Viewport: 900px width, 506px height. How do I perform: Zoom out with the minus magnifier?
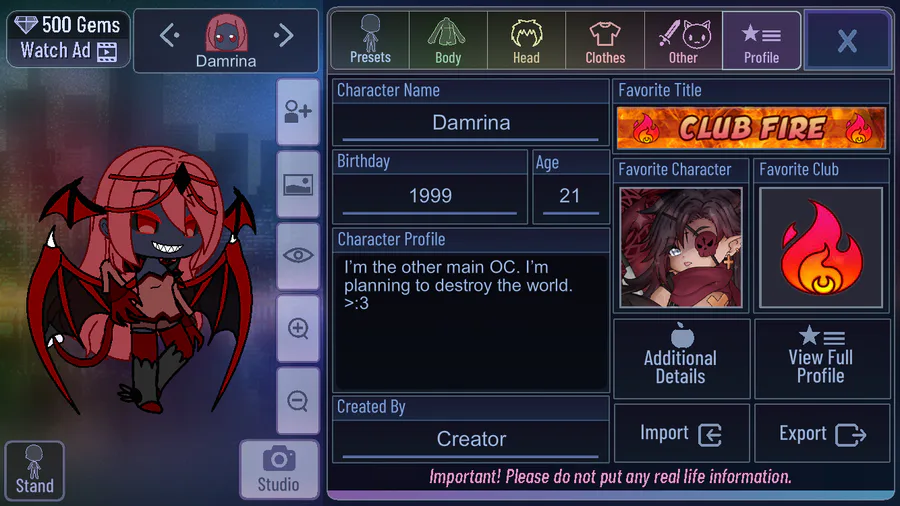pyautogui.click(x=298, y=400)
